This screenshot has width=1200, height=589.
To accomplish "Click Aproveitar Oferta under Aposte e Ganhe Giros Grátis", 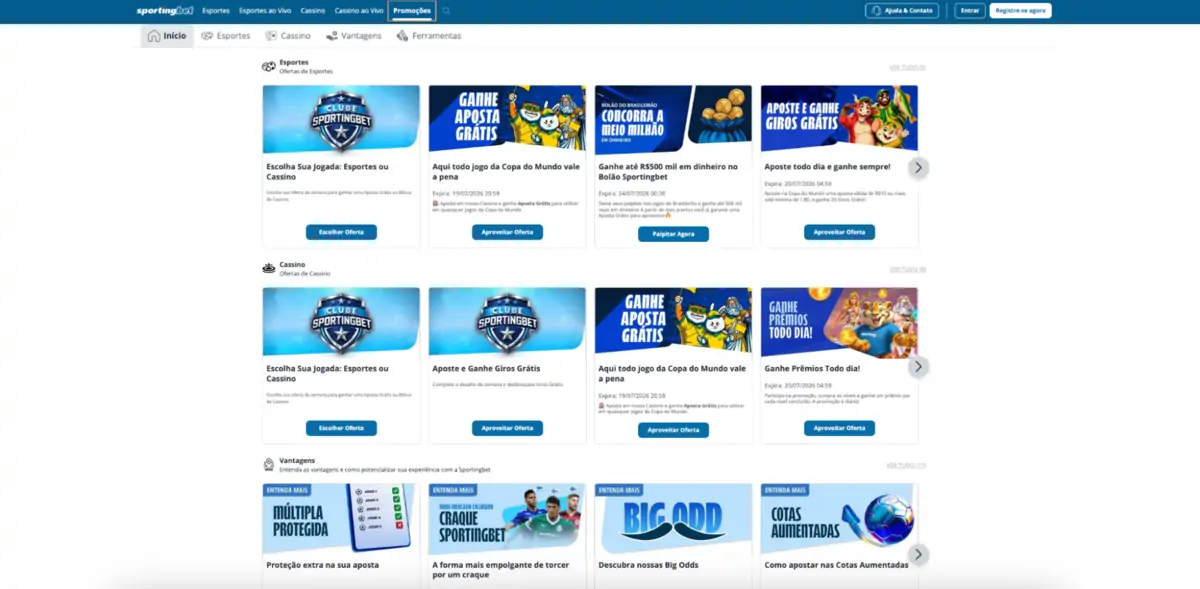I will (x=507, y=428).
